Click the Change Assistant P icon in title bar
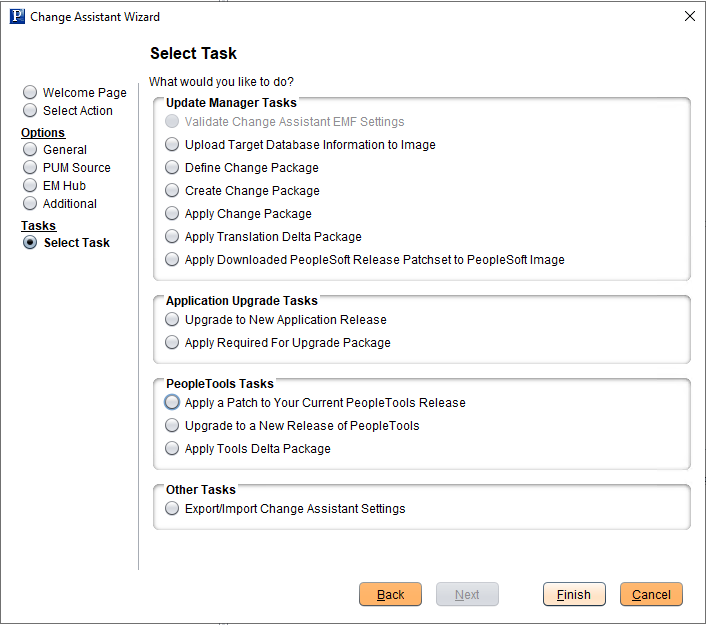 click(17, 16)
